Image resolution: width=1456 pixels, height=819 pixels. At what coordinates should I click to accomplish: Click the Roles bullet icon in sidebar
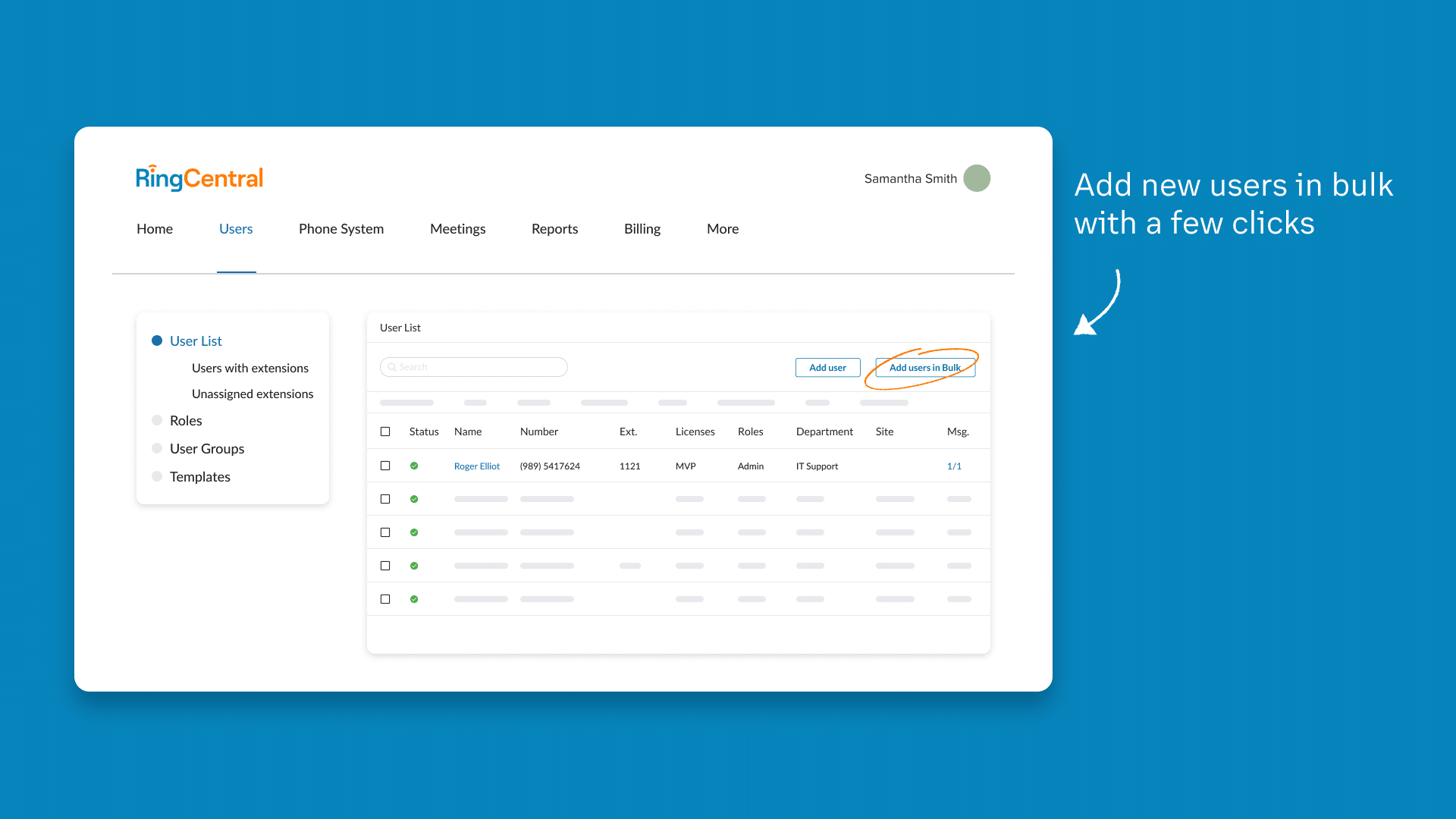pyautogui.click(x=157, y=420)
